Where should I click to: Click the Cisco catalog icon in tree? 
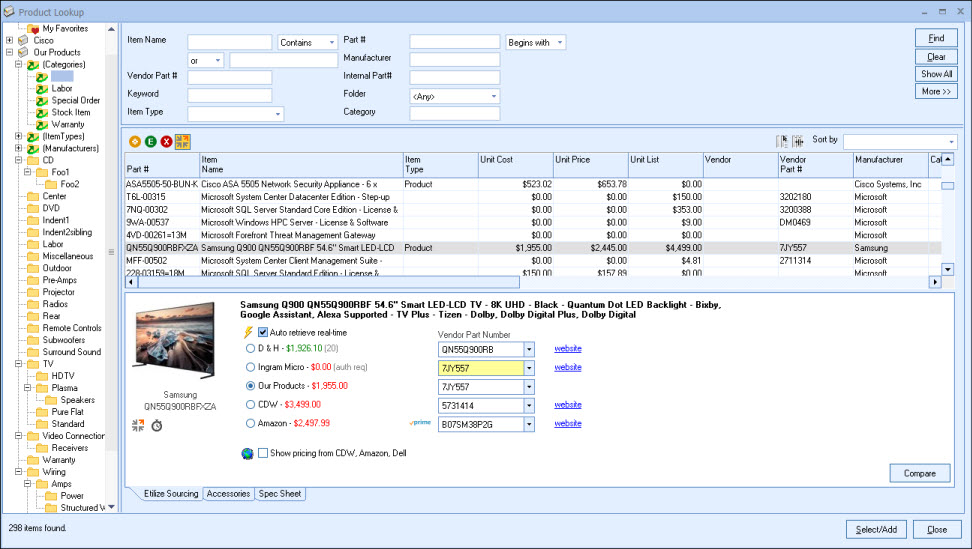(23, 41)
